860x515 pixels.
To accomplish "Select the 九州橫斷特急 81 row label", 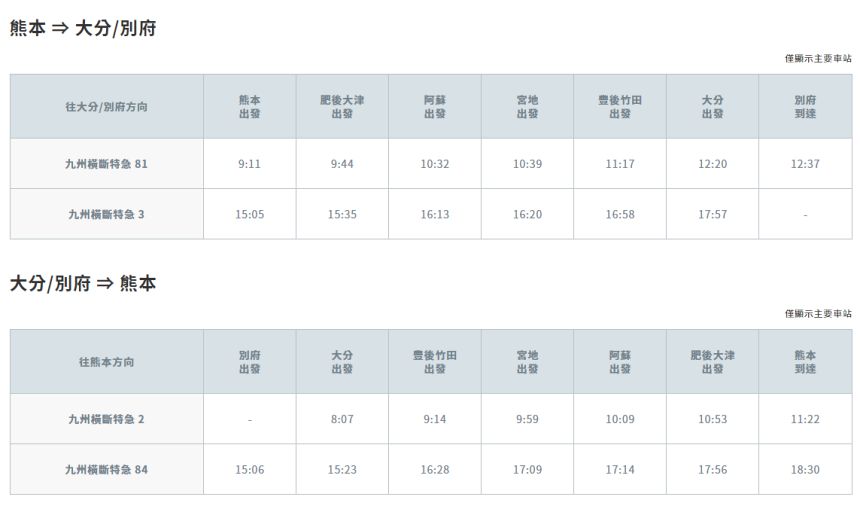I will point(106,163).
